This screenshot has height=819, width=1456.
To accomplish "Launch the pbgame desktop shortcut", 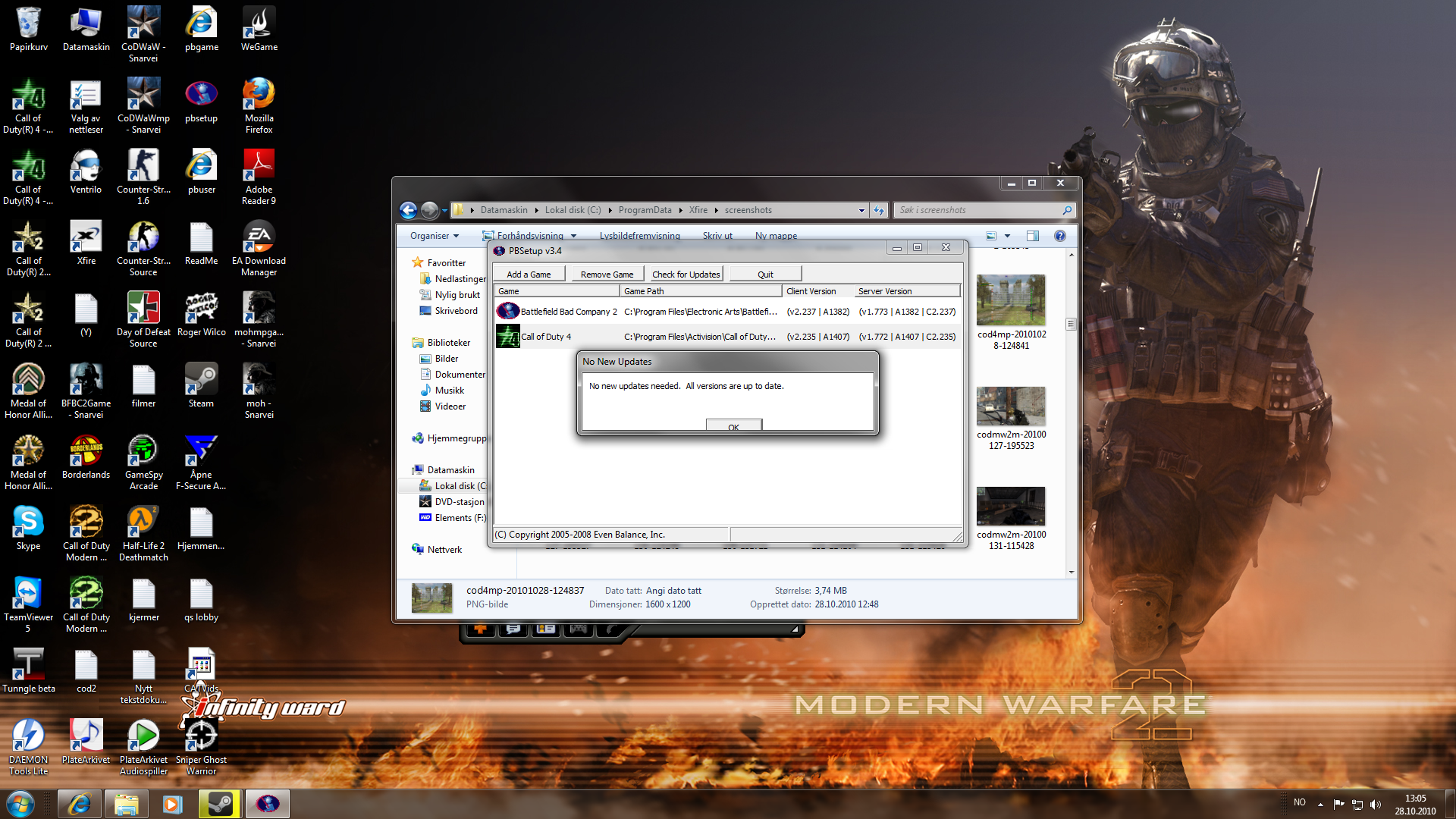I will 201,29.
